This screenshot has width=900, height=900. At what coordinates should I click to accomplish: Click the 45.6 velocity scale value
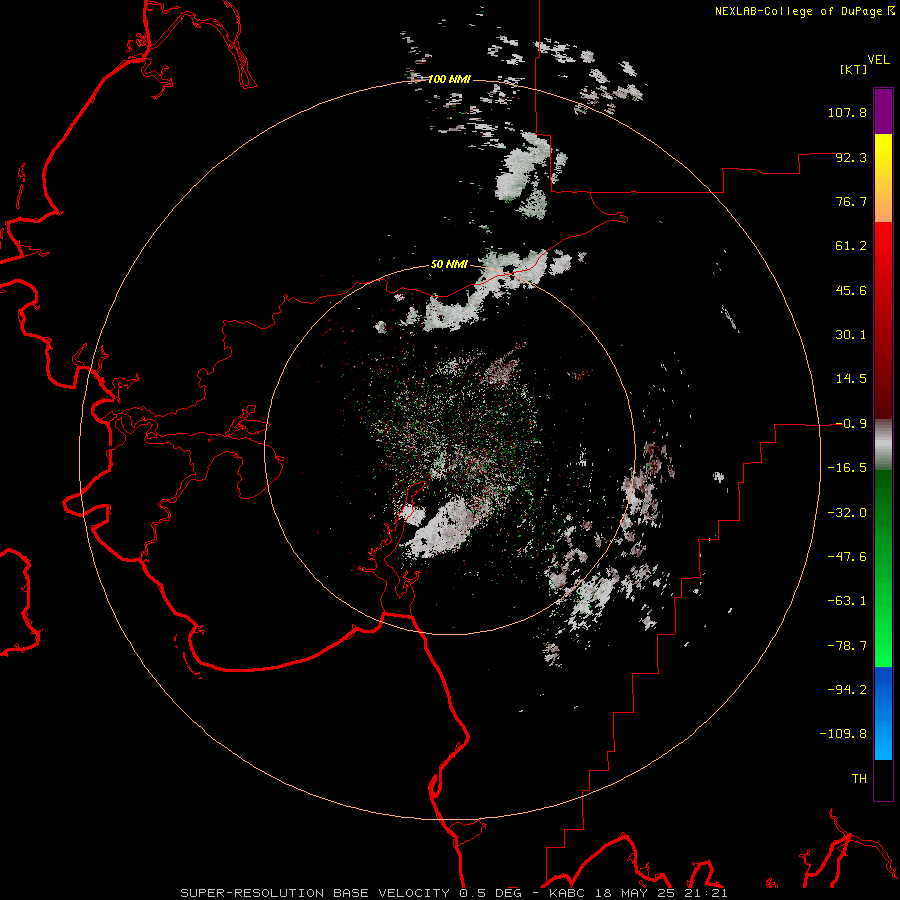point(851,290)
